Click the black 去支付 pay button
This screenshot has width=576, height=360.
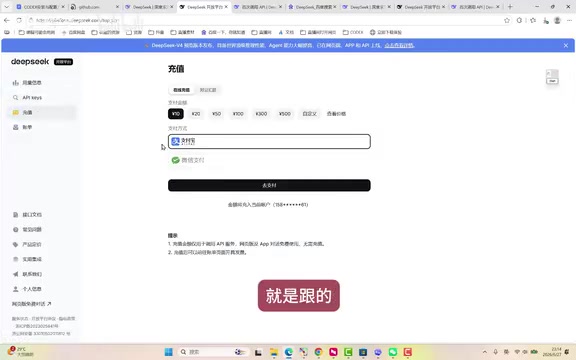pos(269,185)
